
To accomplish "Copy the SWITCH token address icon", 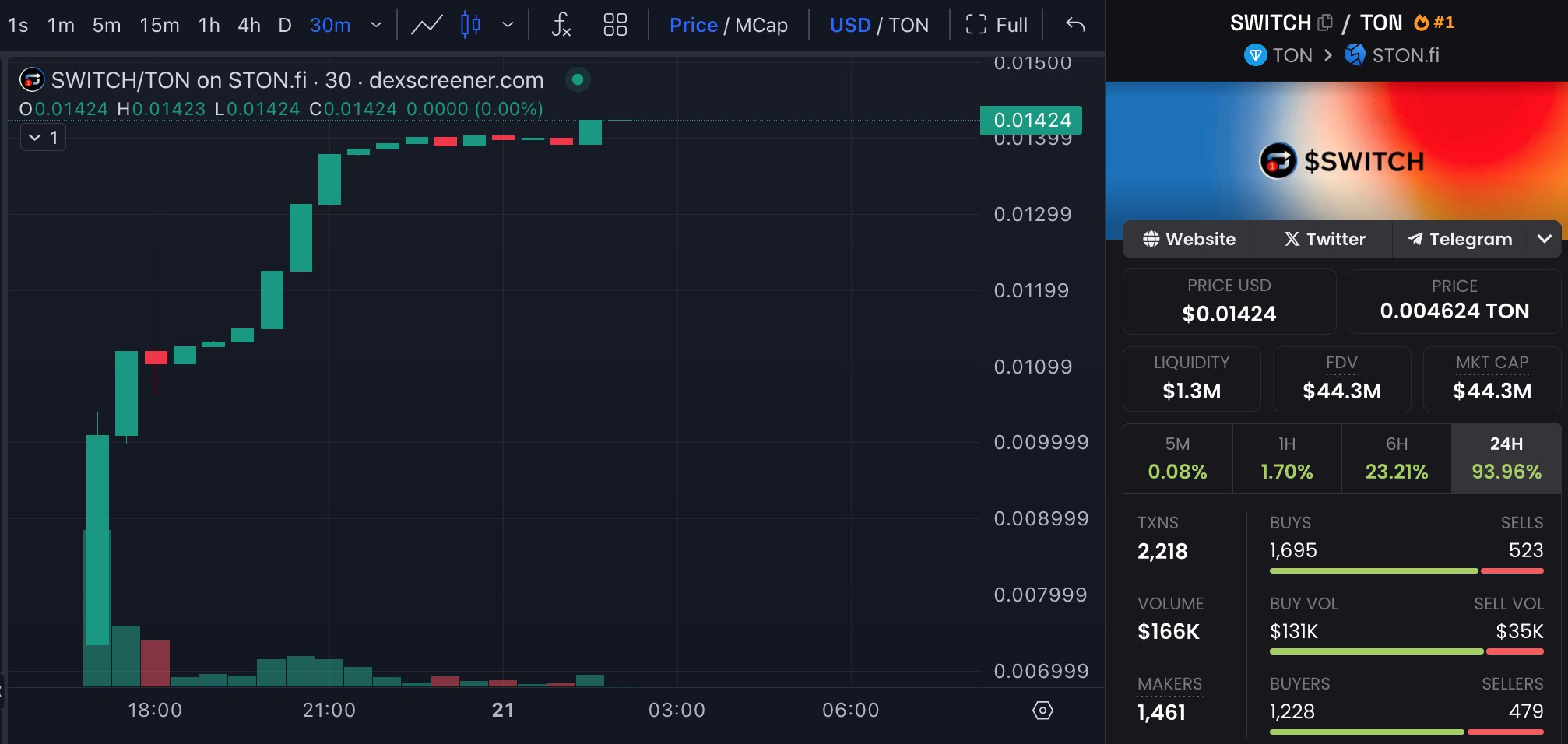I will [1325, 23].
